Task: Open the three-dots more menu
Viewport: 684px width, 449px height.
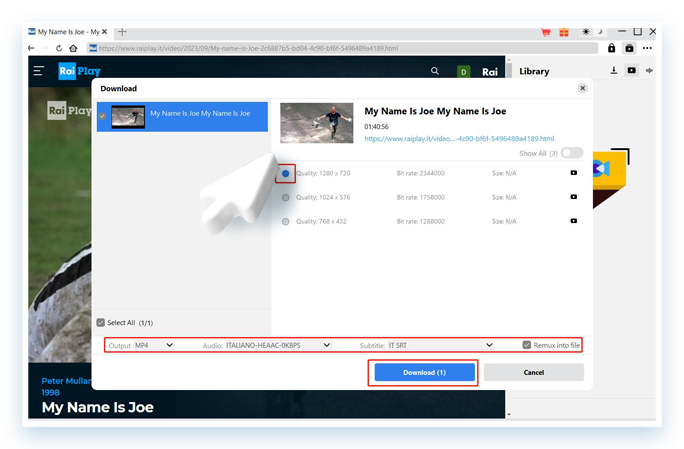Action: (647, 48)
